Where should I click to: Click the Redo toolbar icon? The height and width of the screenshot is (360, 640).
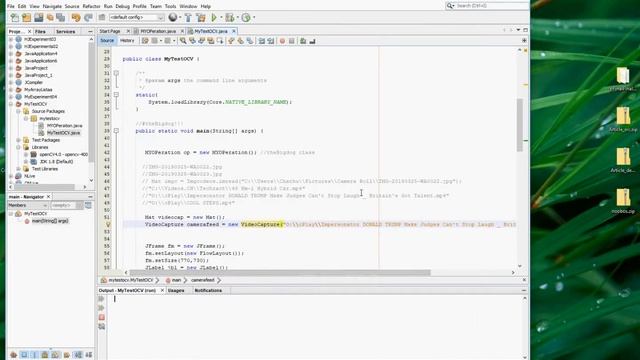coord(88,18)
